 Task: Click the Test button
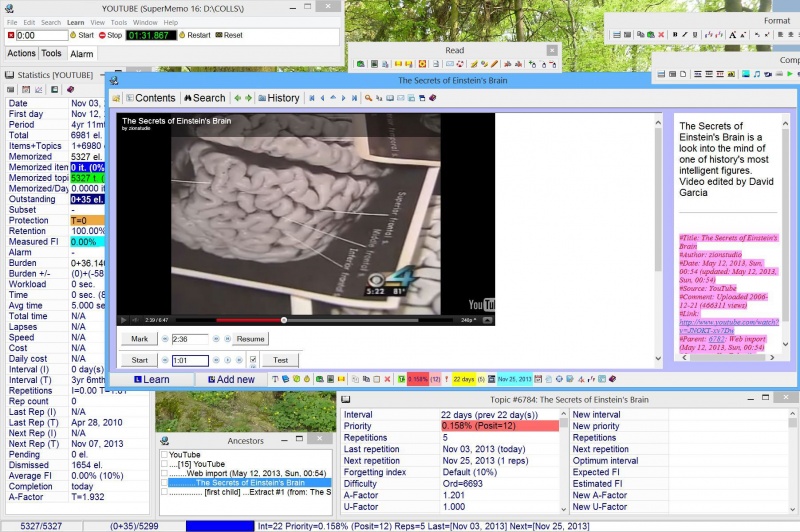click(281, 360)
